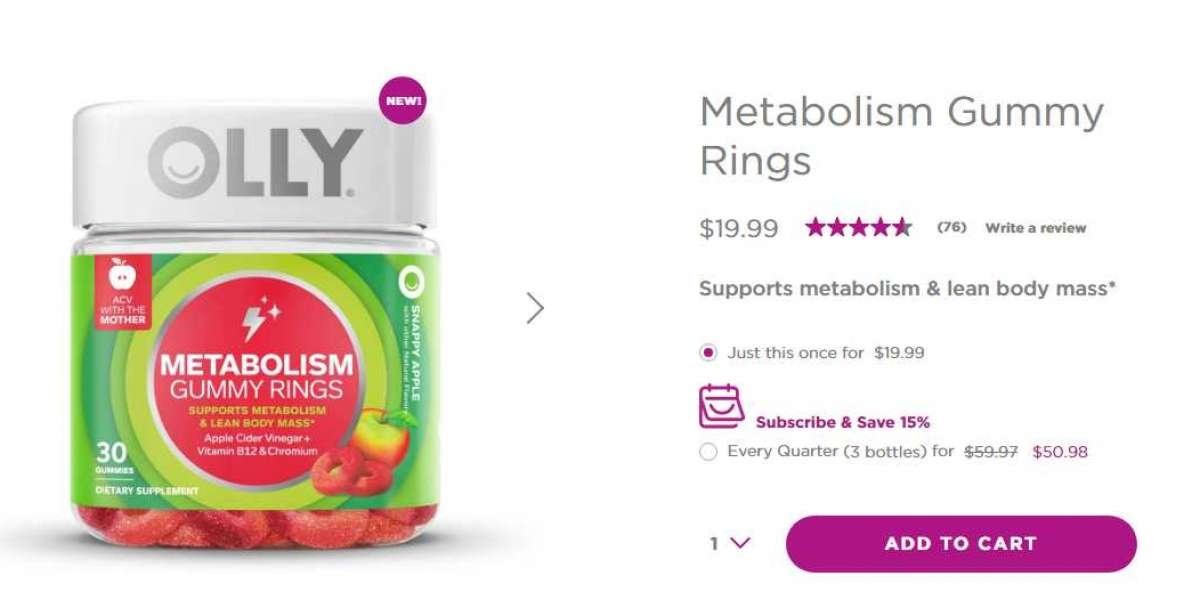1200x600 pixels.
Task: Click the star rating icons
Action: 858,227
